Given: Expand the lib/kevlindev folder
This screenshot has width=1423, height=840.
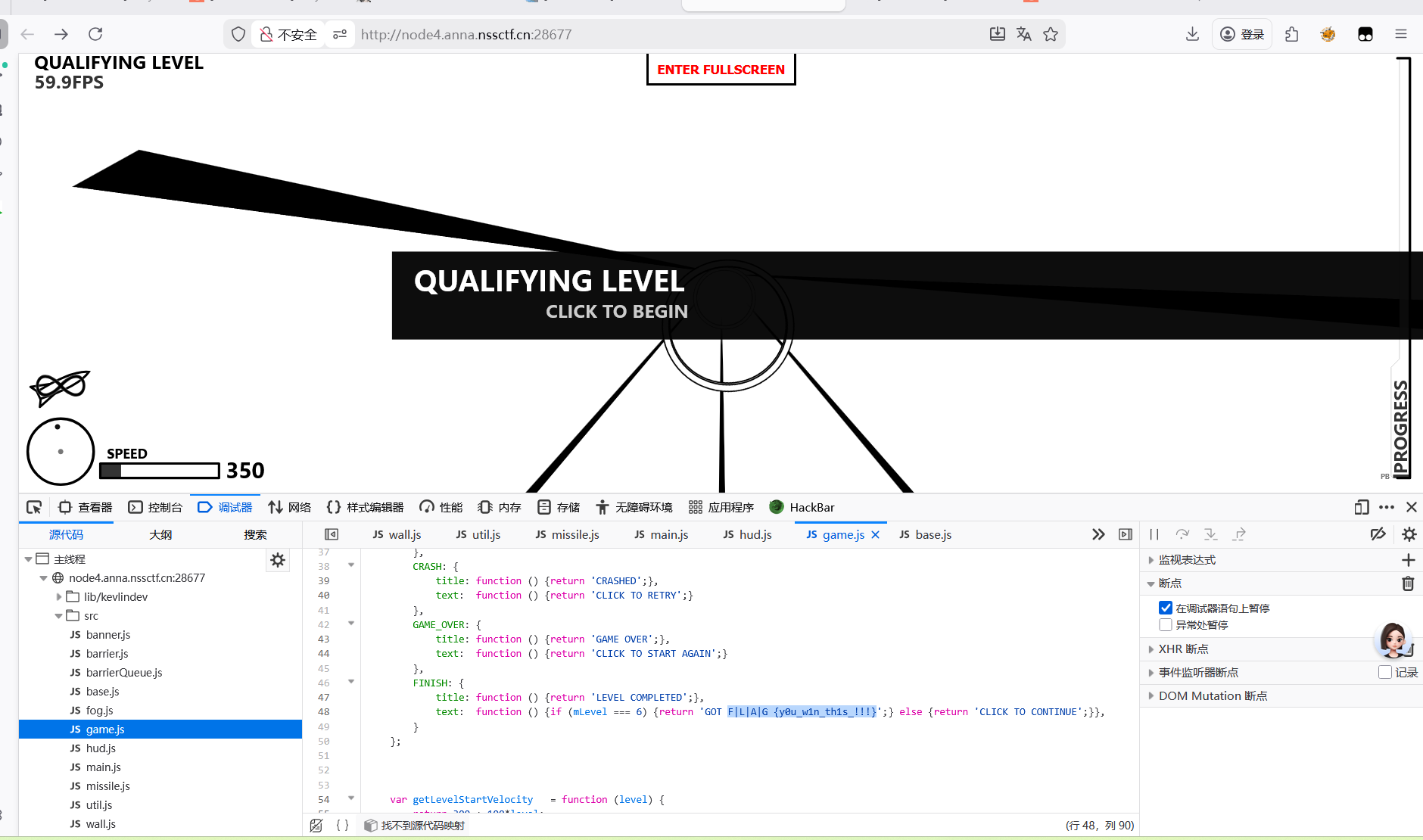Looking at the screenshot, I should tap(59, 597).
